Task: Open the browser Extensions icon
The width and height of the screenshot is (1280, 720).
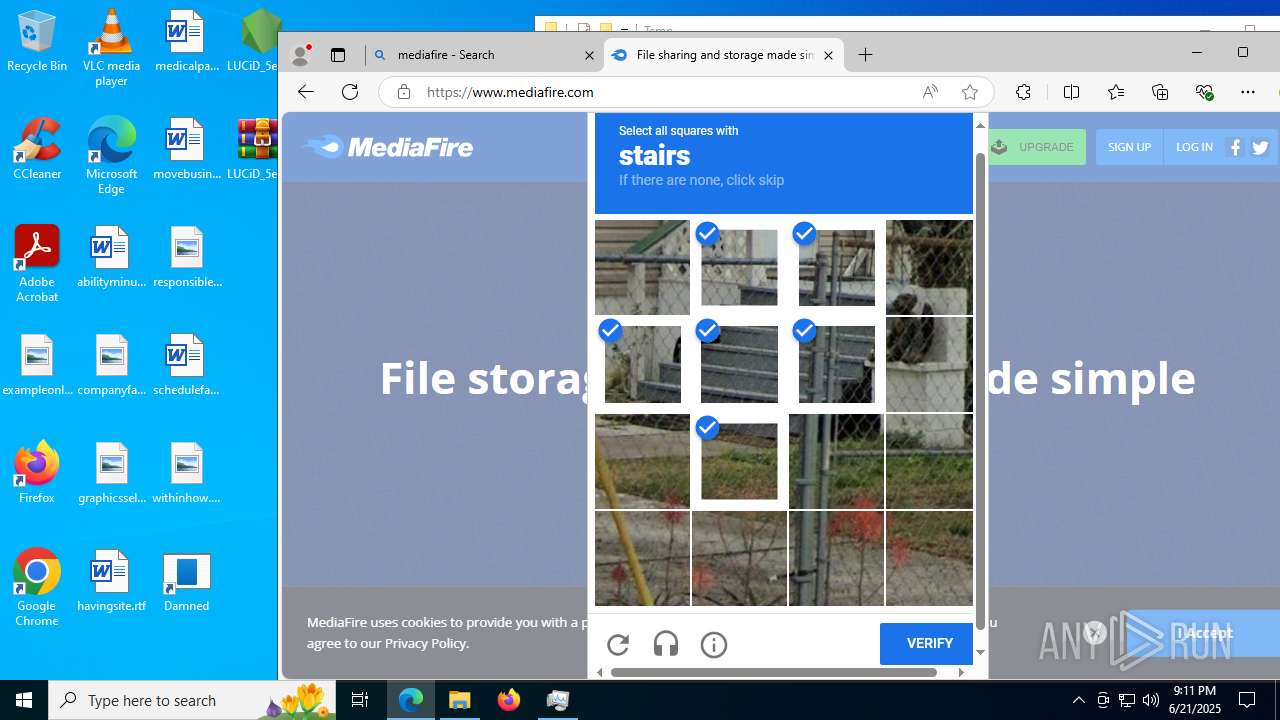Action: (x=1023, y=92)
